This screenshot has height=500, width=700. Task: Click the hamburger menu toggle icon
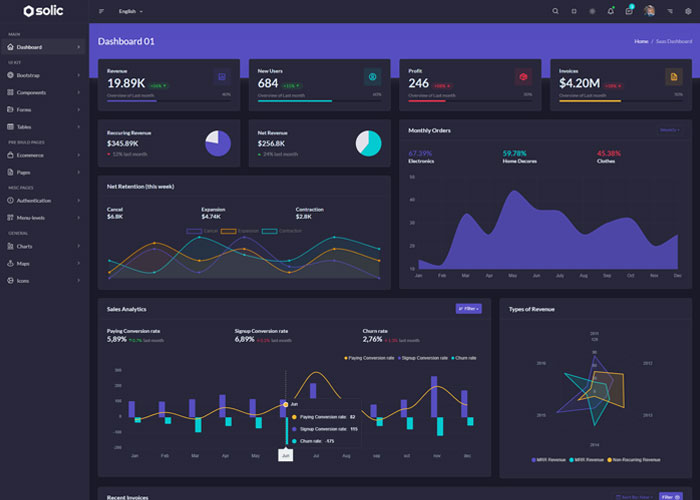click(x=101, y=11)
